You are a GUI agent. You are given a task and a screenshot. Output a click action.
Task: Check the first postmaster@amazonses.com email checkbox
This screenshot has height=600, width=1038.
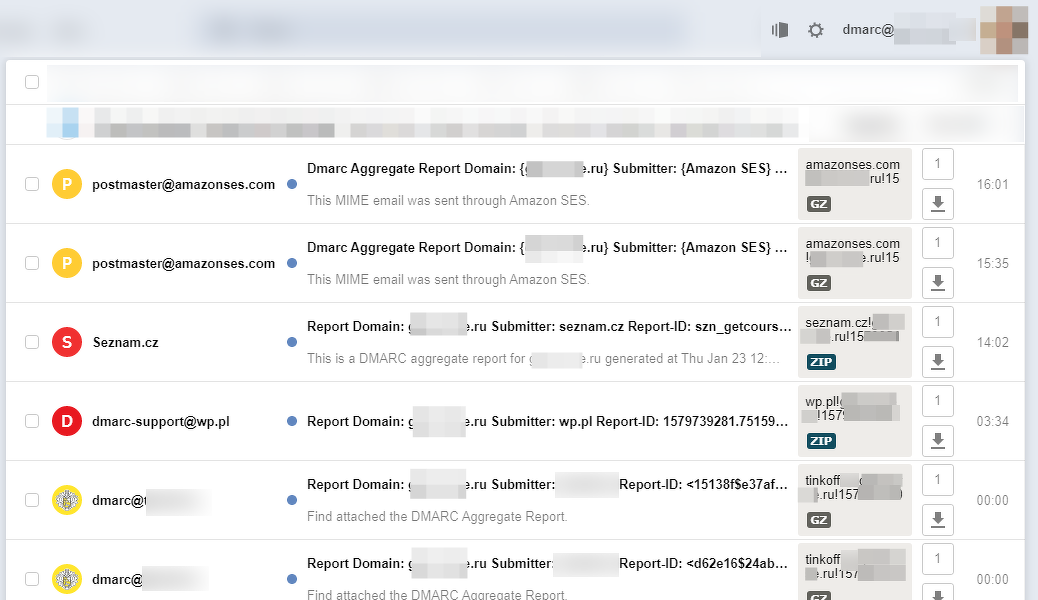tap(32, 184)
